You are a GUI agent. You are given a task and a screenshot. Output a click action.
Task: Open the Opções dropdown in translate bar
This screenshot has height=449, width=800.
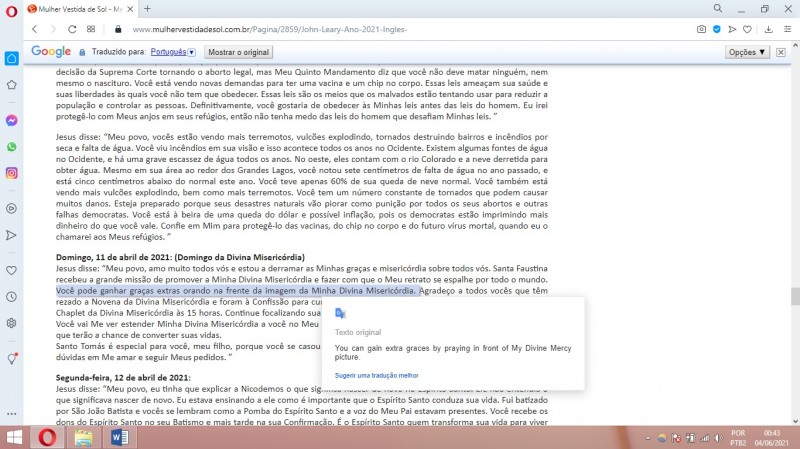click(748, 51)
